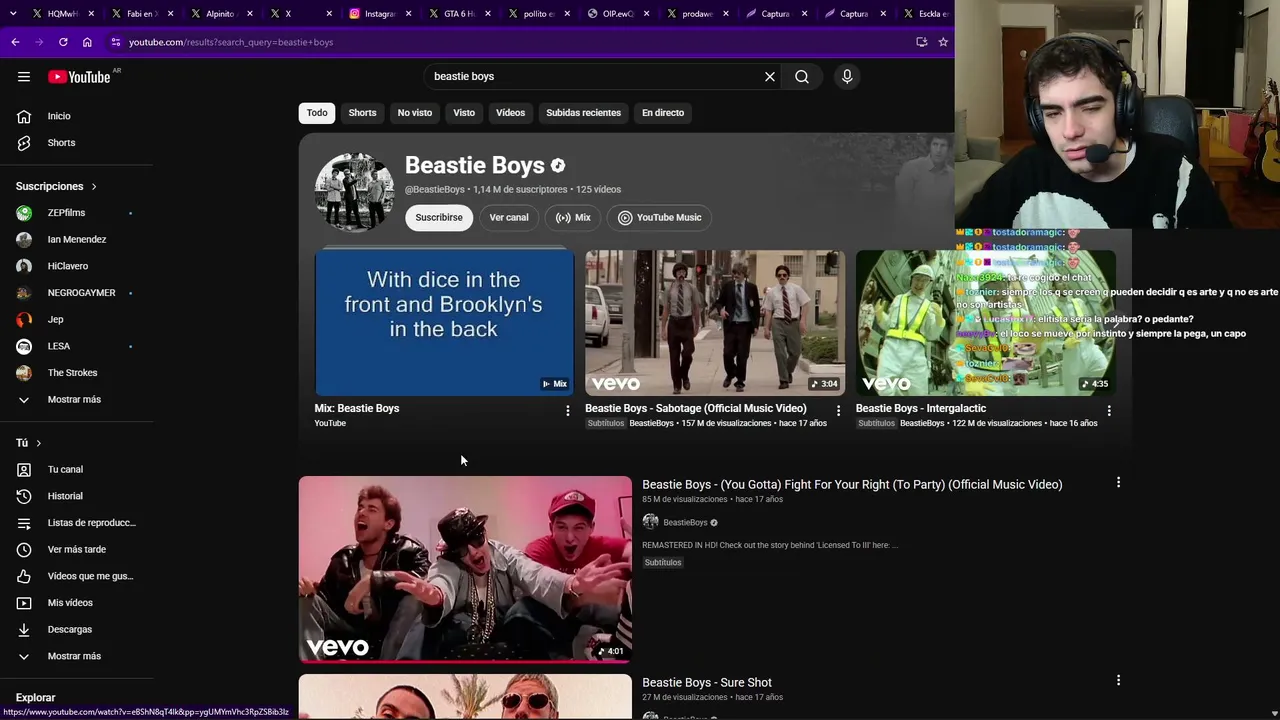Open the Ver canal button
The height and width of the screenshot is (720, 1280).
click(x=509, y=218)
